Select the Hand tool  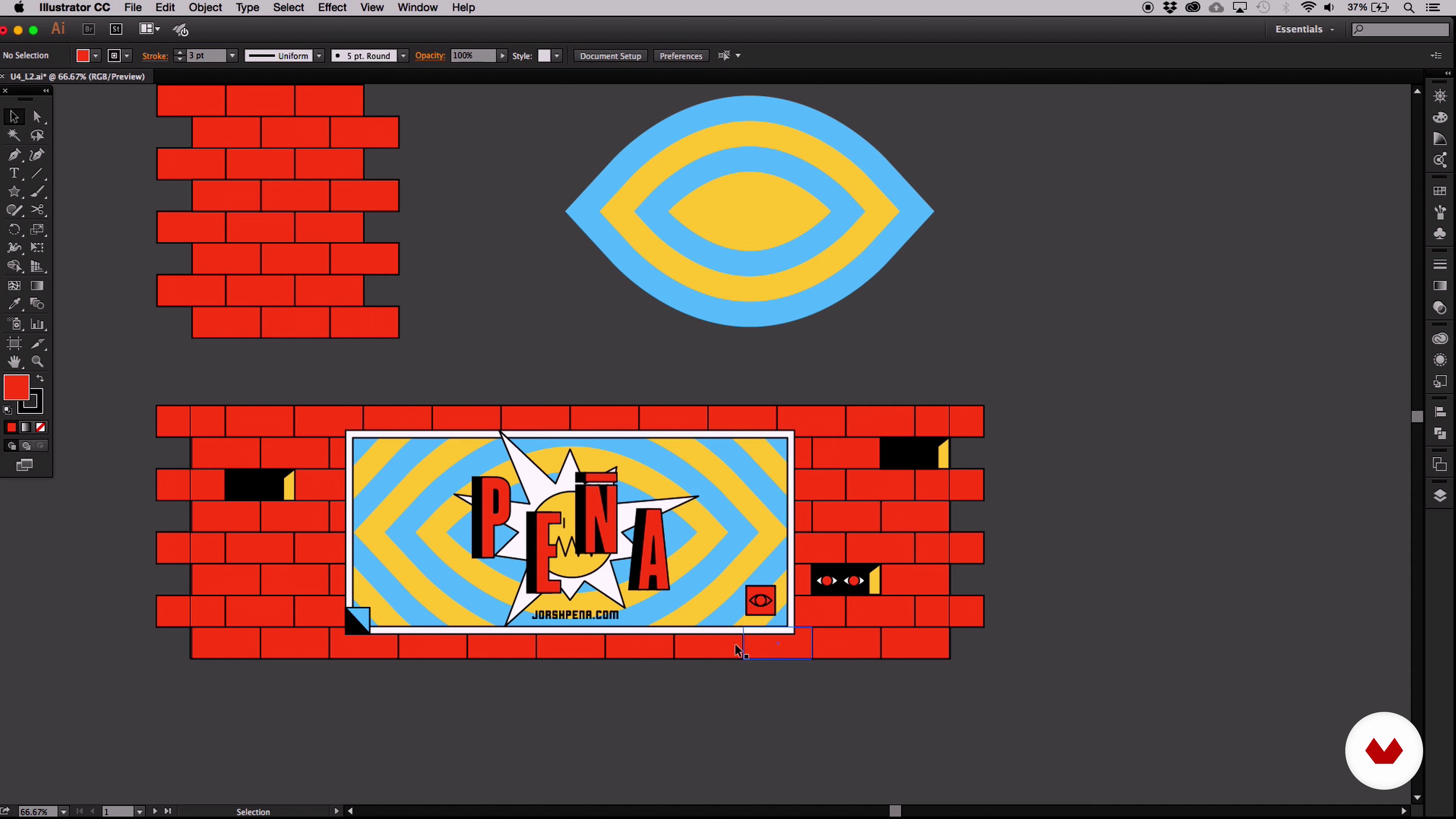(14, 362)
